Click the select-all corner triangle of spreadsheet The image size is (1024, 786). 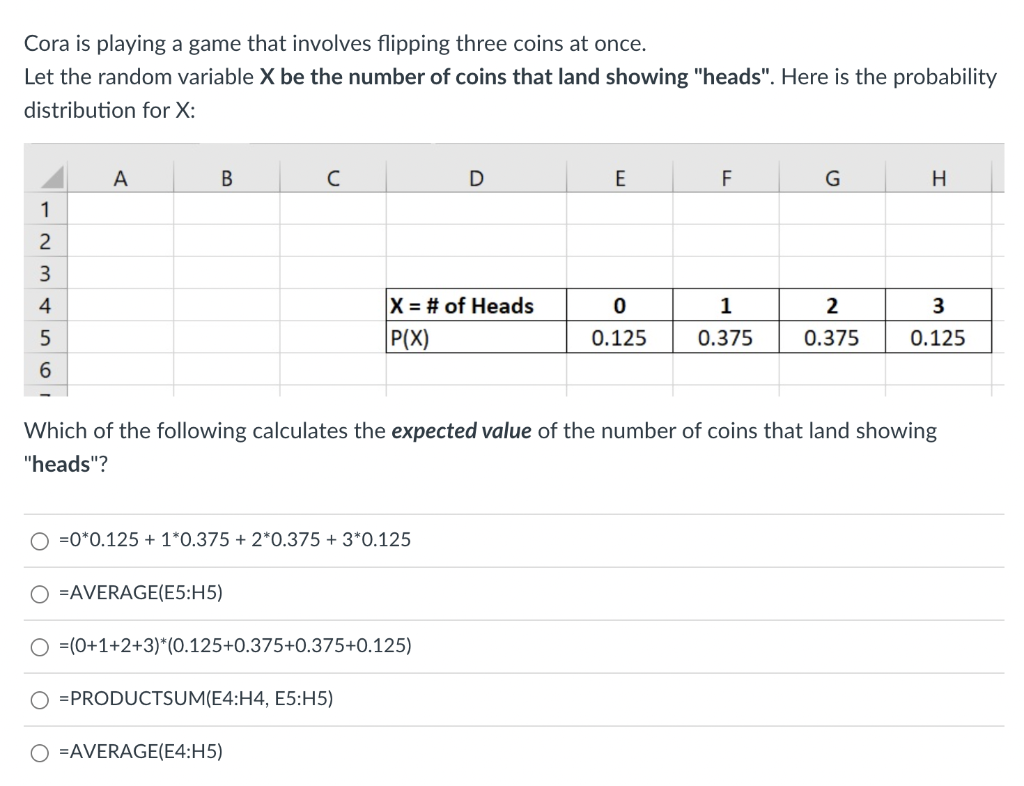click(46, 177)
